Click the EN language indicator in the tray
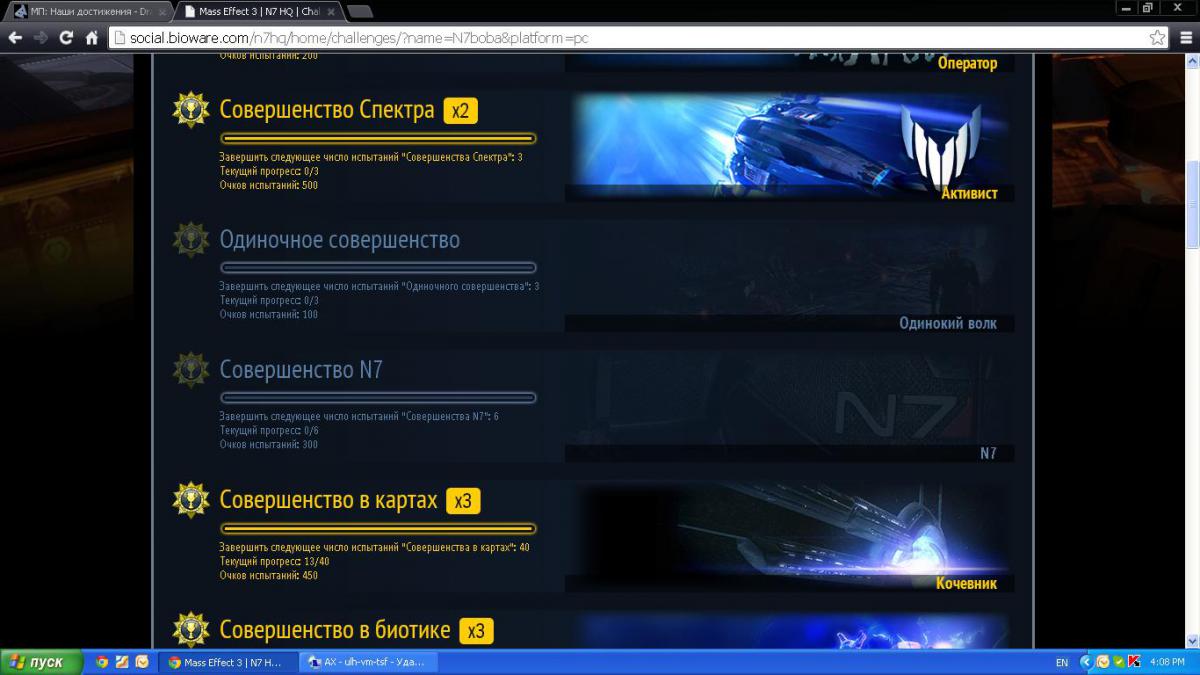This screenshot has height=675, width=1200. click(x=1061, y=662)
